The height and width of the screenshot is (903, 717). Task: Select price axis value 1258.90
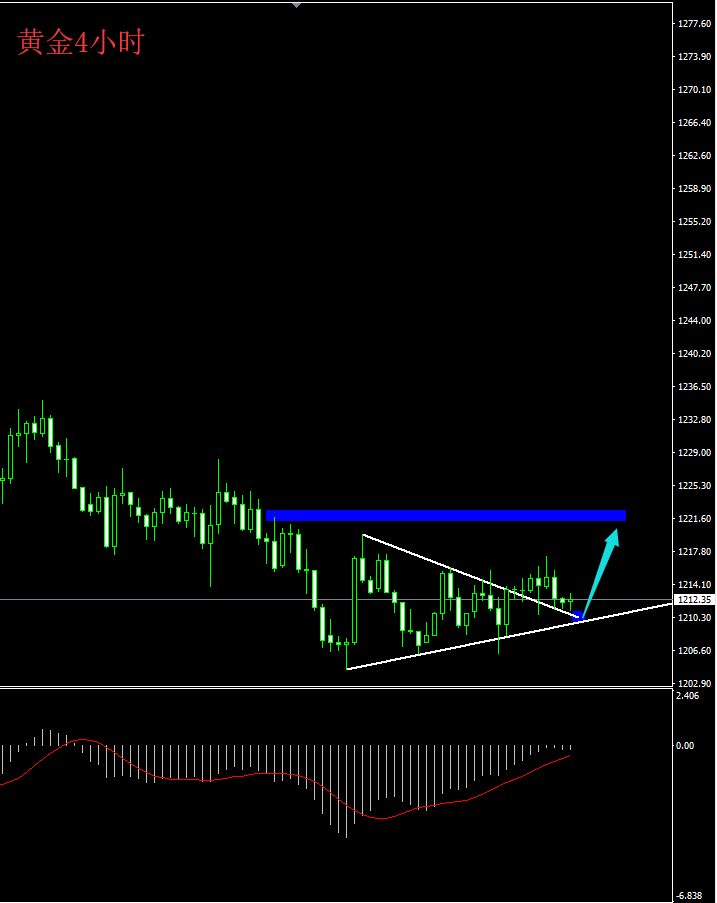click(695, 188)
